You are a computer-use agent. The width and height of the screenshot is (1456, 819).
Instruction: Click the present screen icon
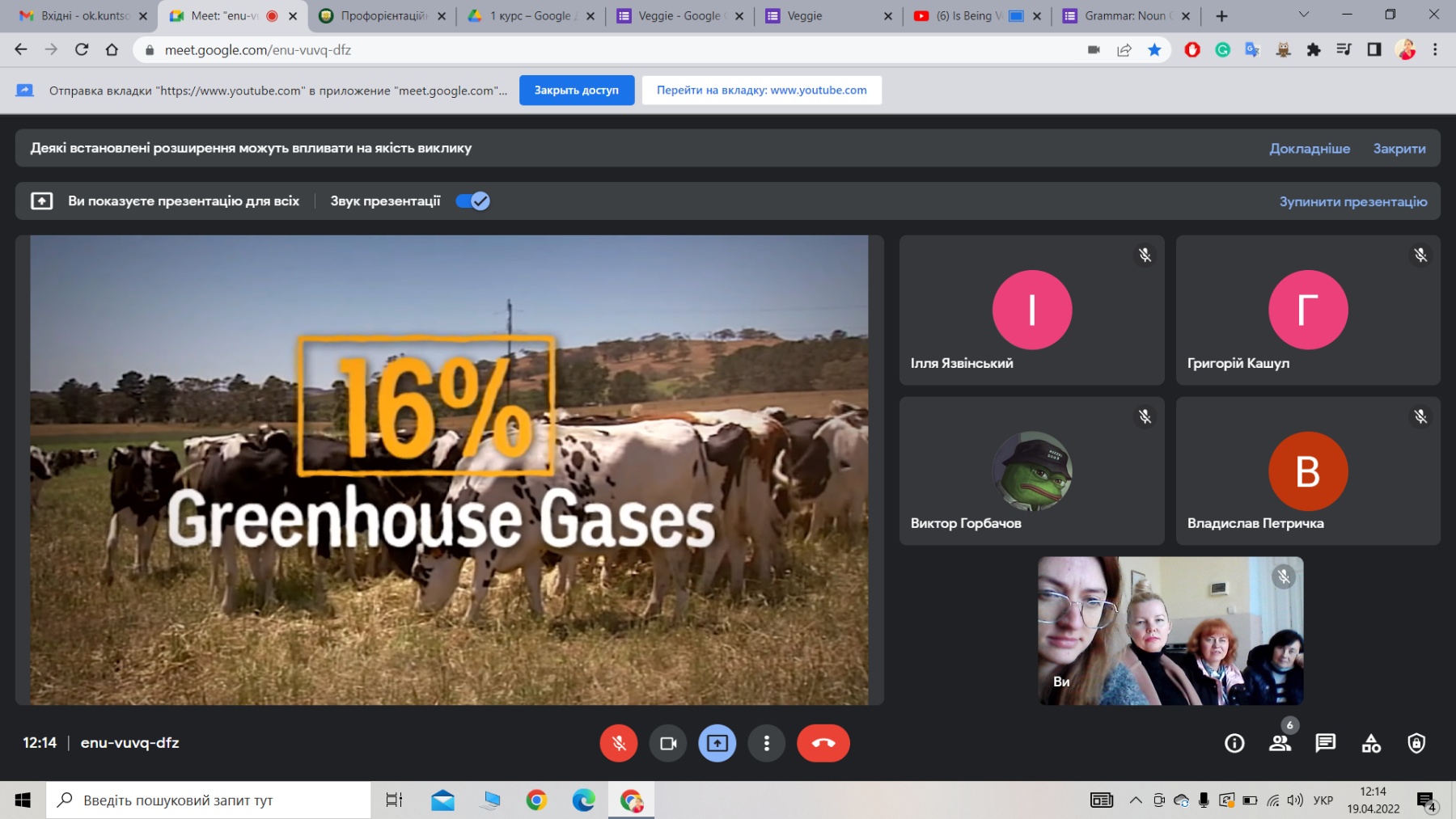pyautogui.click(x=717, y=743)
